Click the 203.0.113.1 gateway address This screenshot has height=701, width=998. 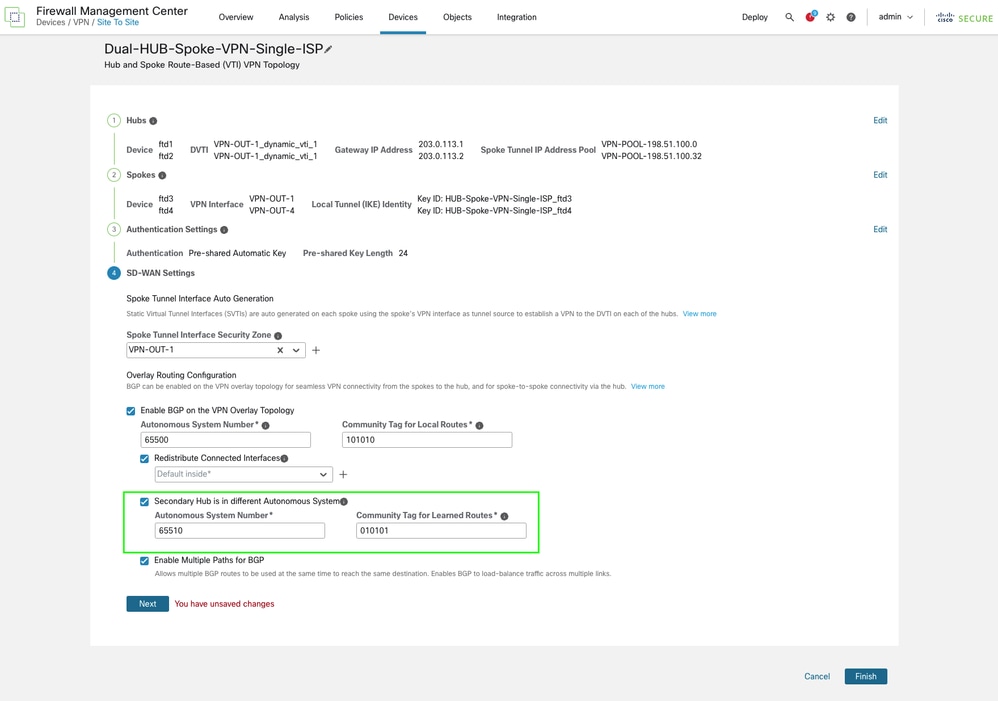pyautogui.click(x=441, y=145)
